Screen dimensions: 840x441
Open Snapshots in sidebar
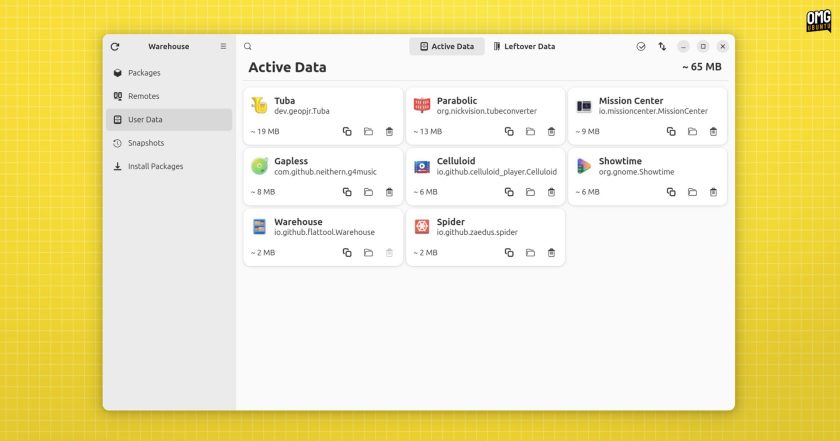click(x=169, y=143)
